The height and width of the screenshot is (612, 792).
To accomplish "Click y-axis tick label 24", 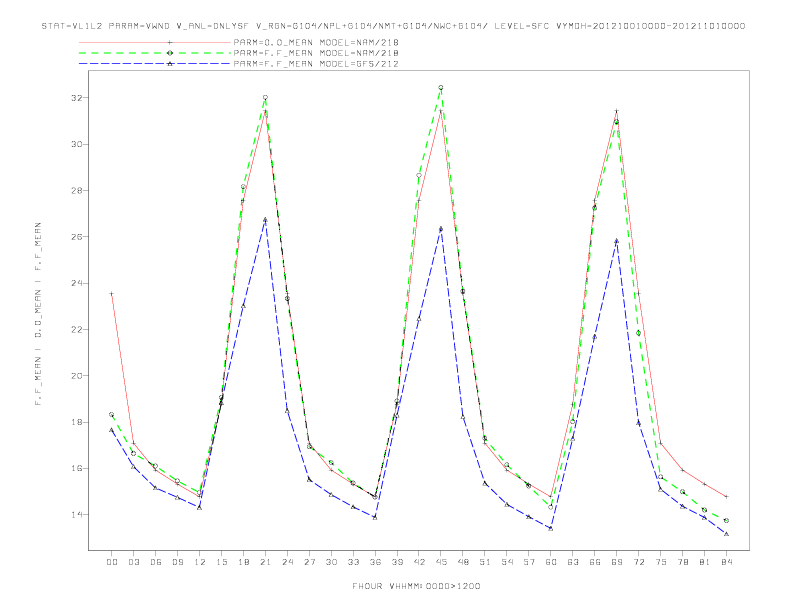I will (x=76, y=283).
